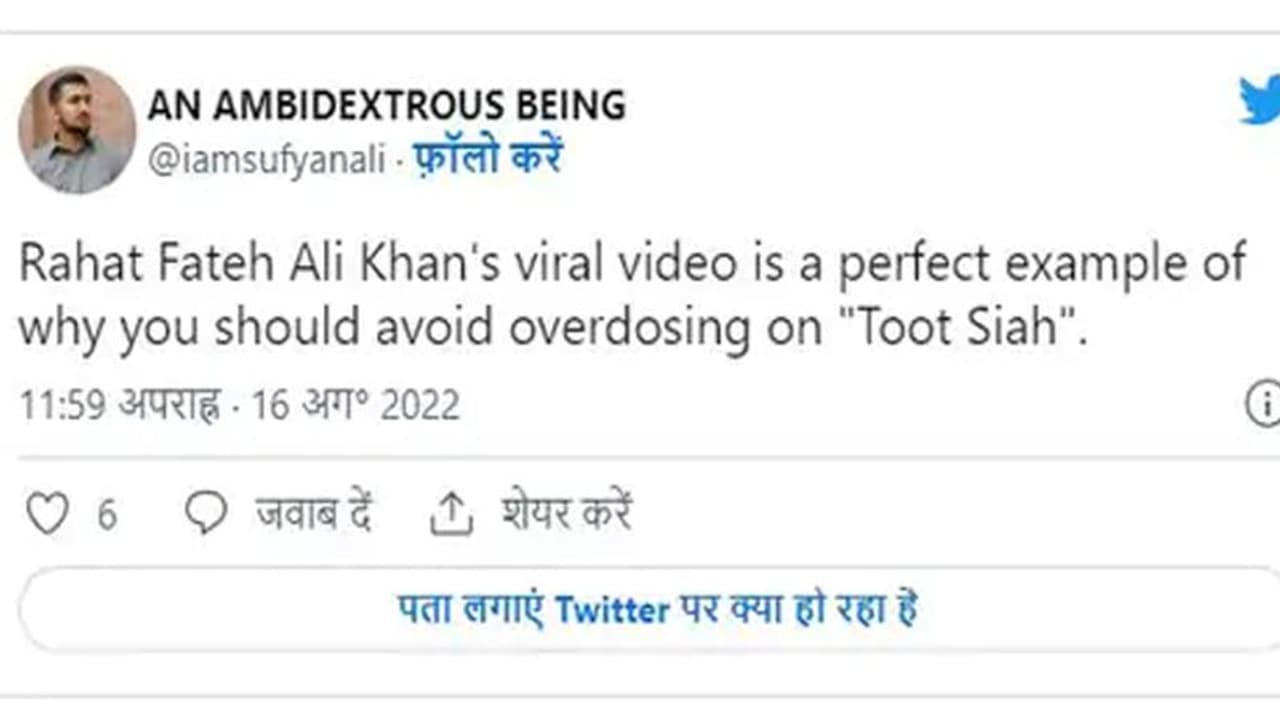The width and height of the screenshot is (1280, 722).
Task: Click the phrase perfect example in the tweet
Action: [1012, 264]
